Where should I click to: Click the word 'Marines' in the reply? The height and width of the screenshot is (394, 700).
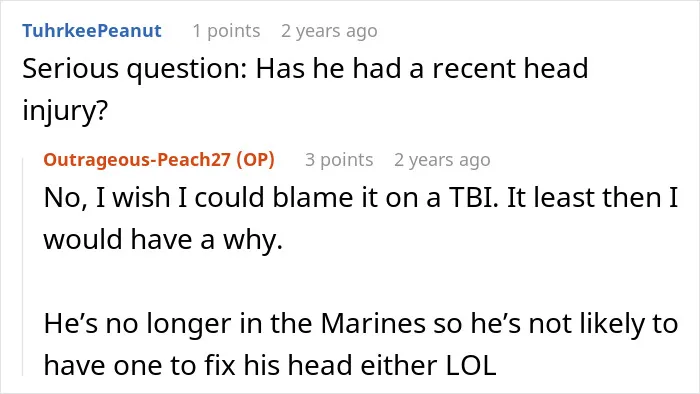[373, 323]
